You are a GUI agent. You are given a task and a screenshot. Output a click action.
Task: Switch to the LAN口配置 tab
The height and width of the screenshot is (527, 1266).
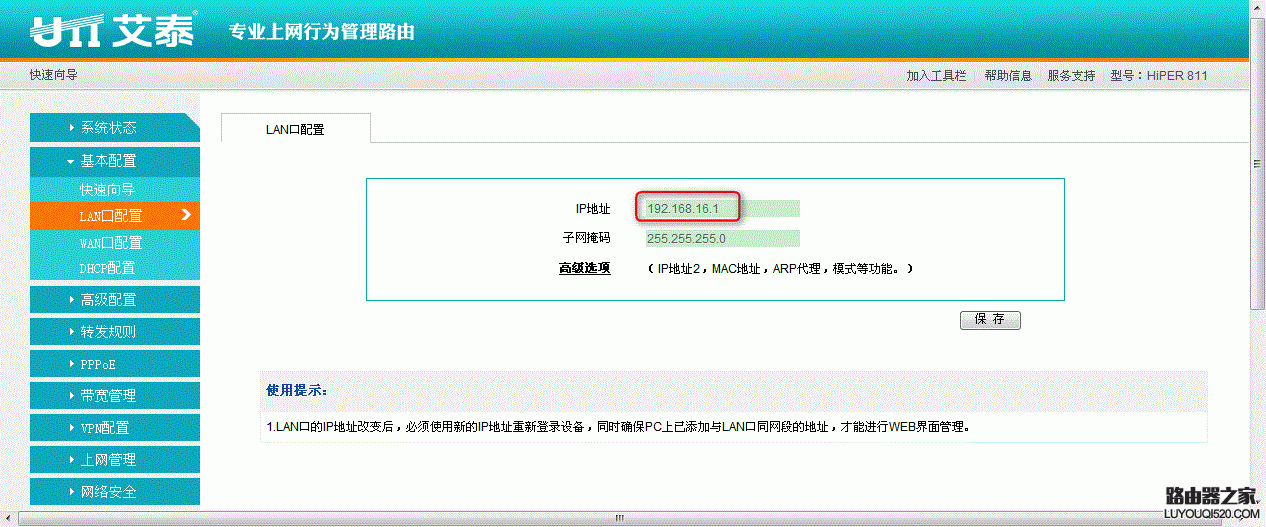[295, 129]
